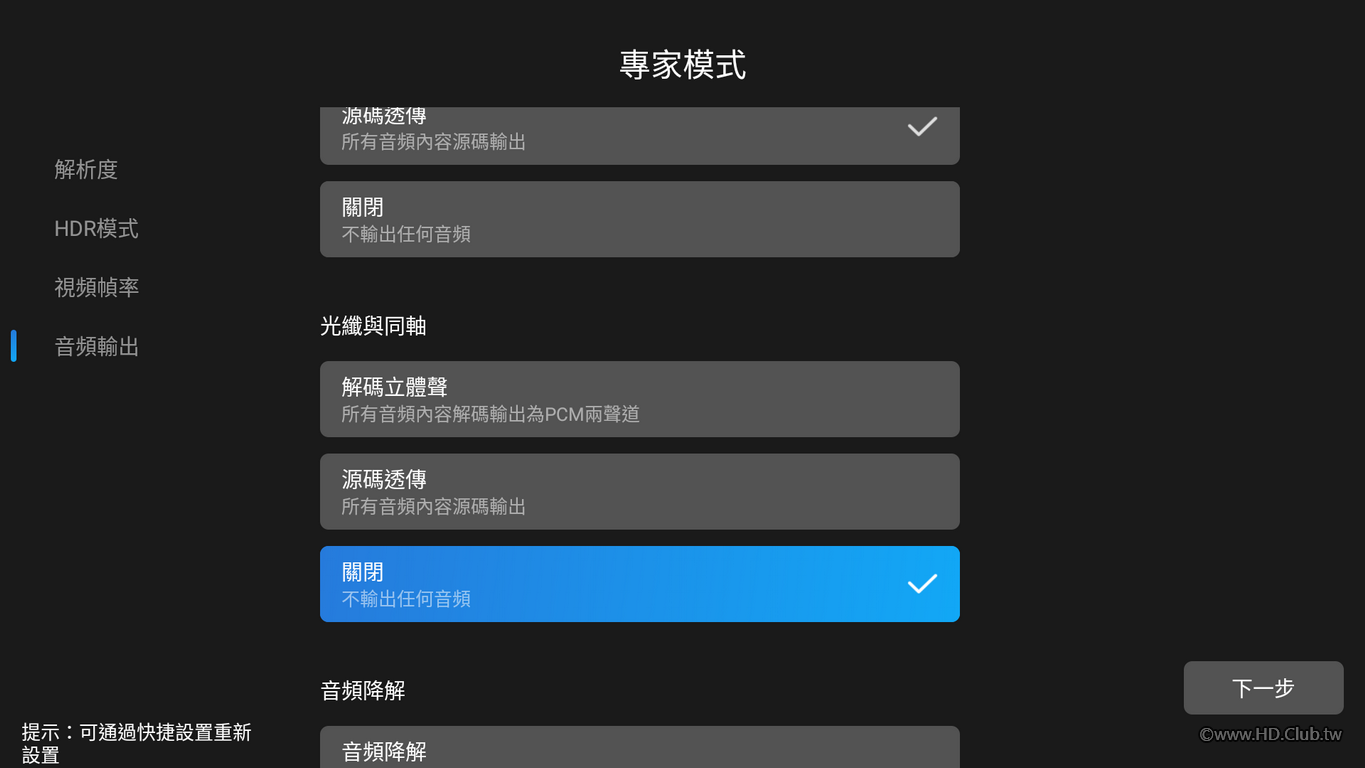1365x768 pixels.
Task: Click the 專家模式 page title
Action: coord(682,65)
